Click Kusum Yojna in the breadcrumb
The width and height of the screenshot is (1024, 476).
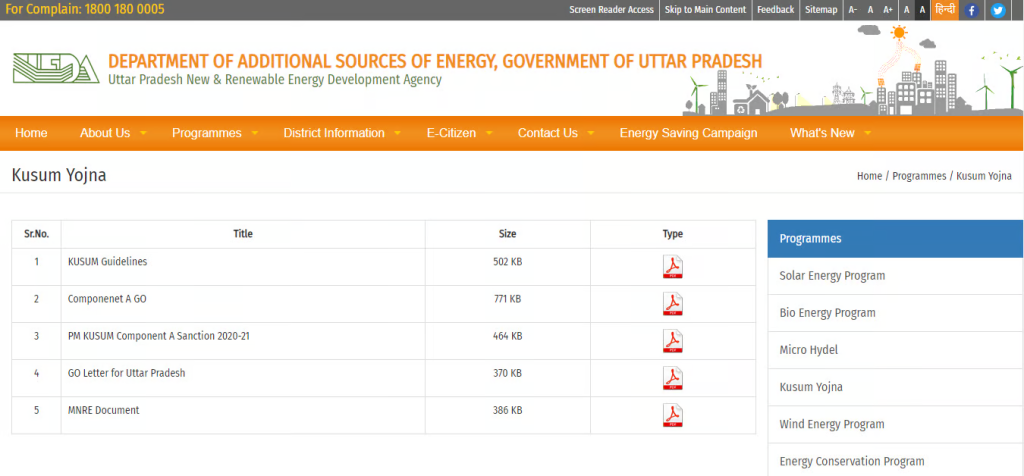[x=984, y=176]
